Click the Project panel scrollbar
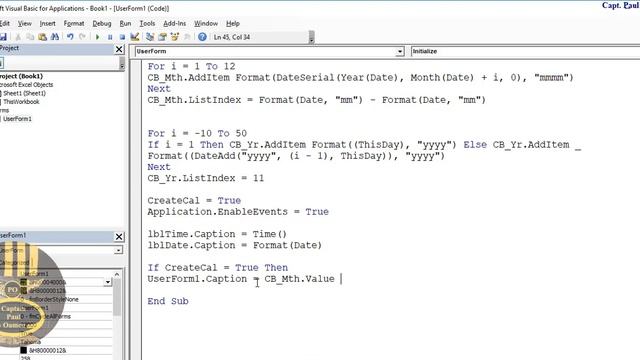 [122, 64]
